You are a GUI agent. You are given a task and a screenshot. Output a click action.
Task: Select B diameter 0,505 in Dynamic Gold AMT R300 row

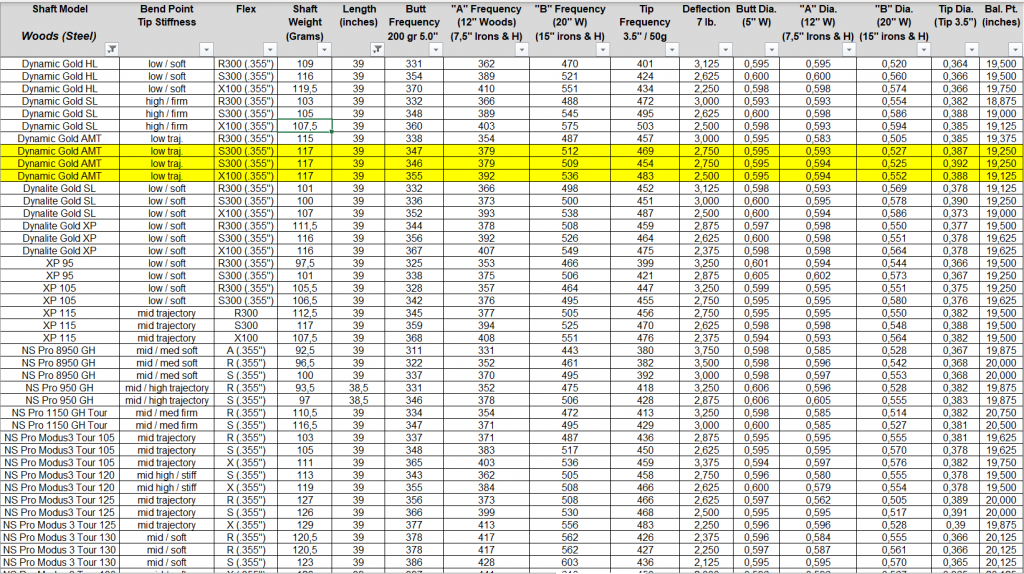[x=894, y=138]
